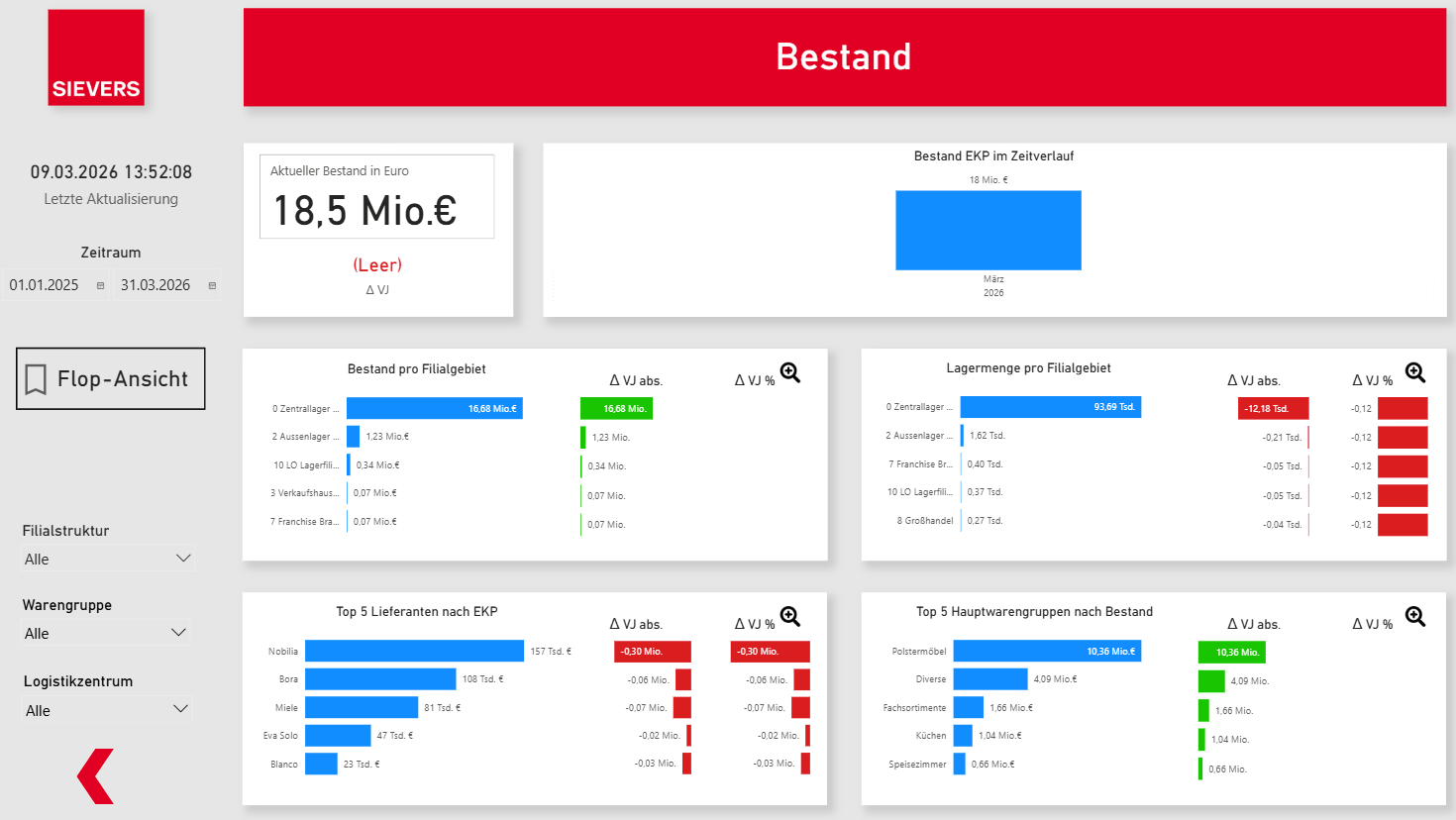1456x820 pixels.
Task: Edit the start date field 01.01.2025
Action: pyautogui.click(x=45, y=285)
